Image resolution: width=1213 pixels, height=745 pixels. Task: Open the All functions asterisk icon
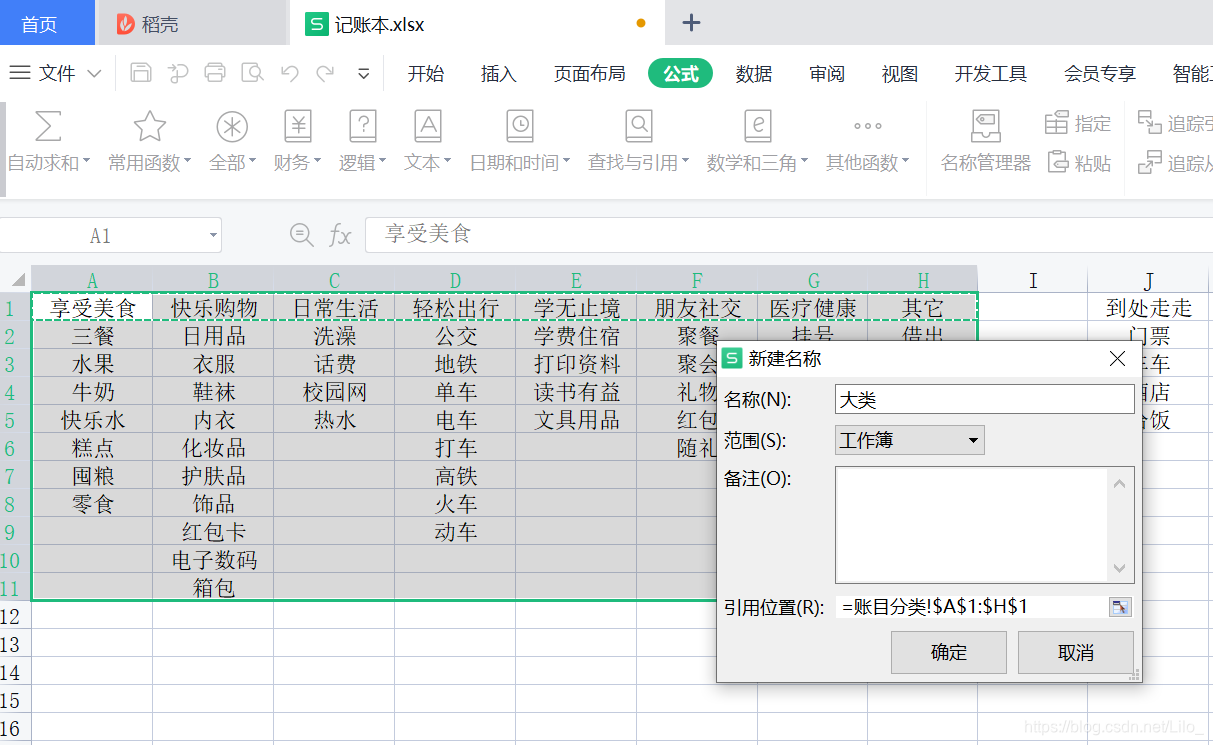tap(232, 126)
